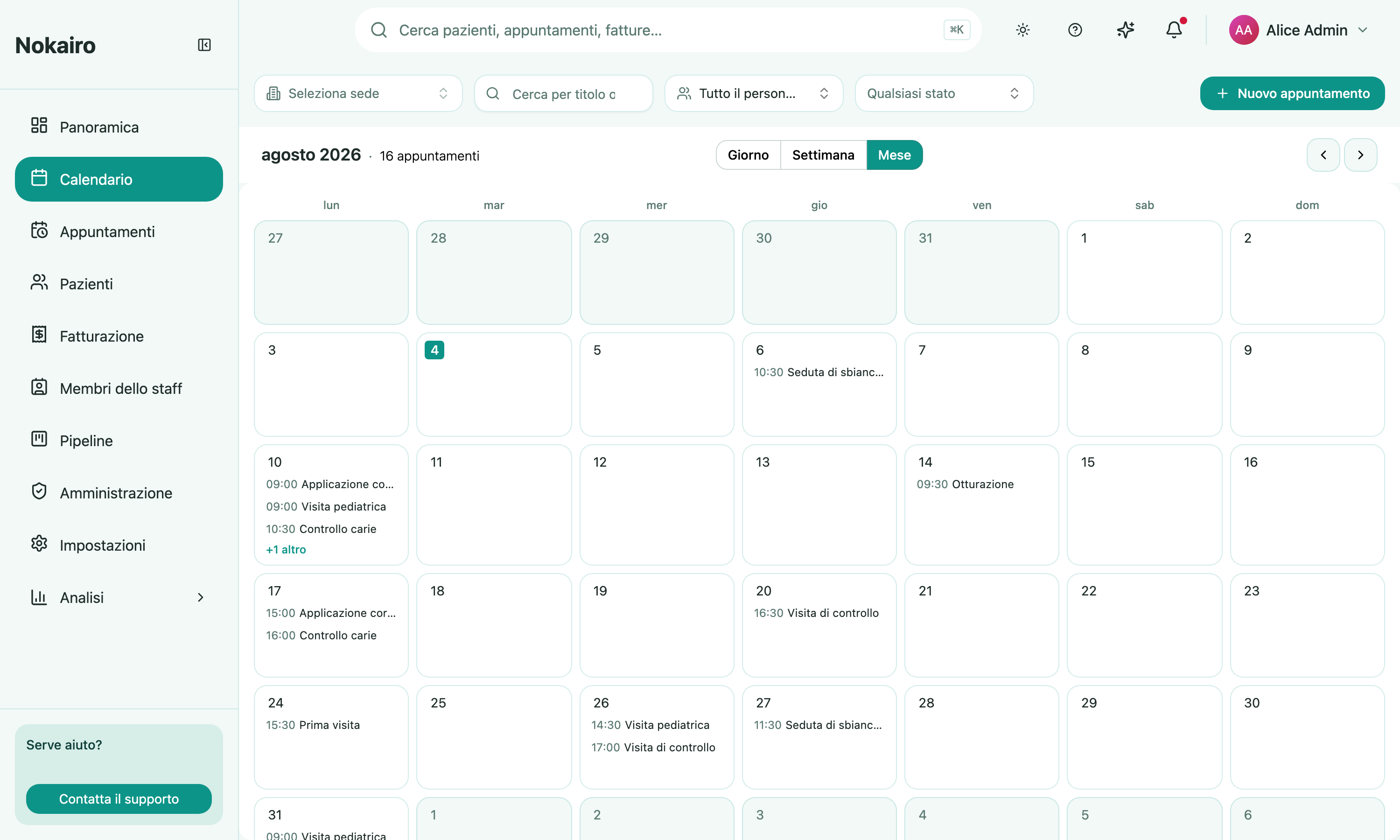
Task: Open Seleziona sede dropdown
Action: point(358,93)
